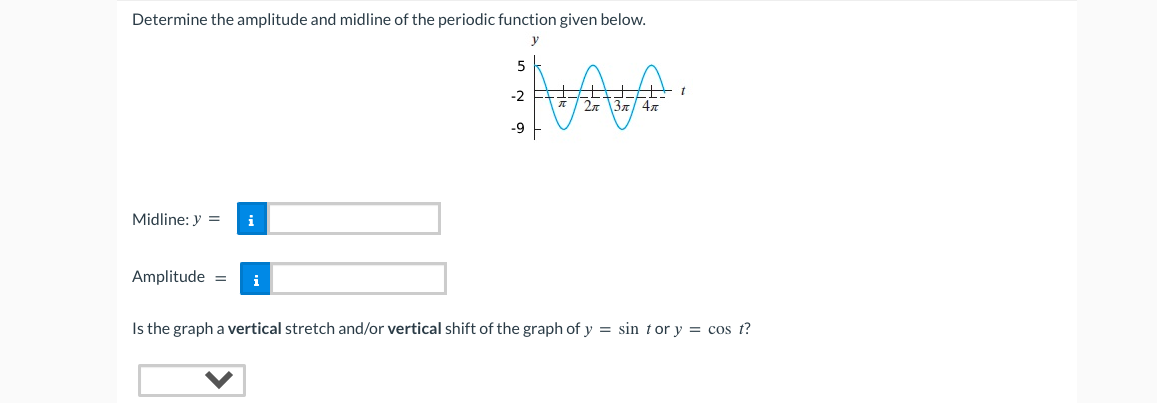The width and height of the screenshot is (1157, 403).
Task: Click the 'Amplitude =' label
Action: point(178,278)
